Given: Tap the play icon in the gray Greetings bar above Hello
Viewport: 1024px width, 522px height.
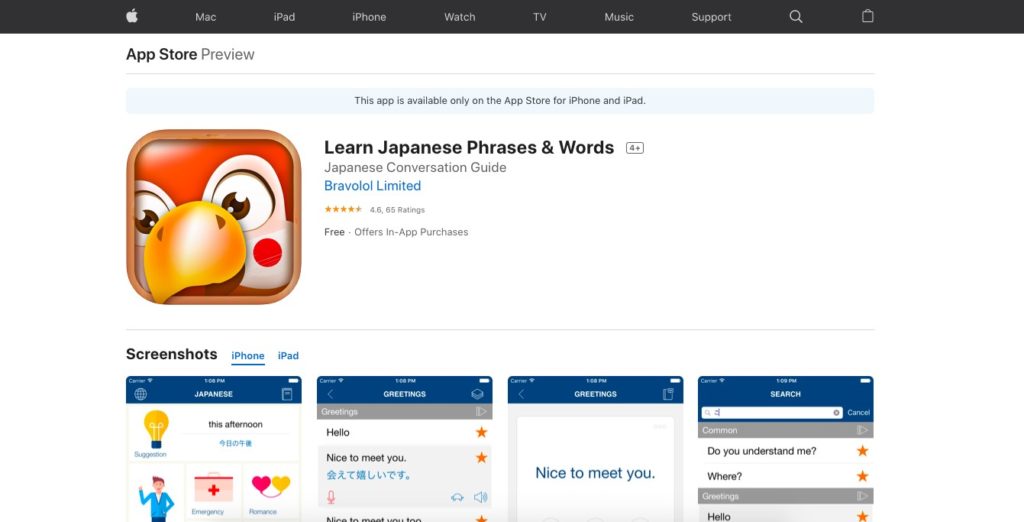Looking at the screenshot, I should [481, 412].
